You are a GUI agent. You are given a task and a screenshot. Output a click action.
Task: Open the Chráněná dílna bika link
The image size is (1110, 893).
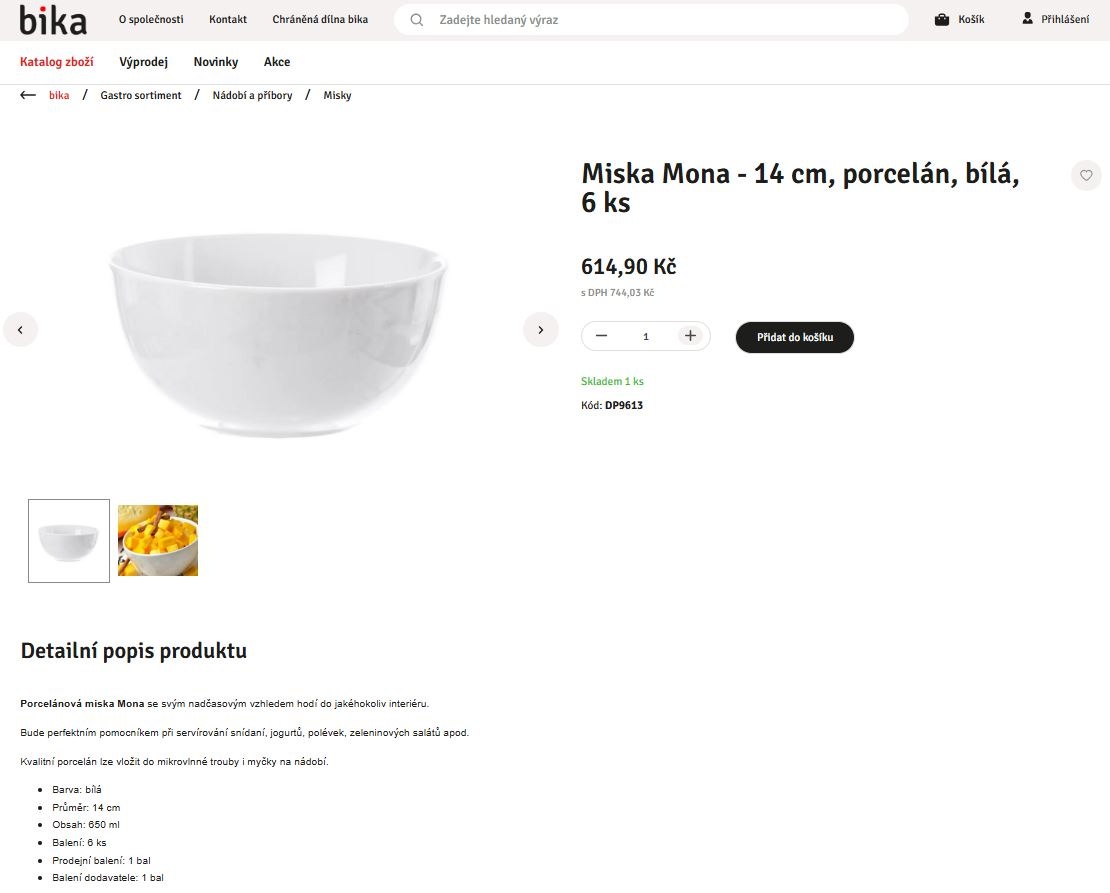320,20
